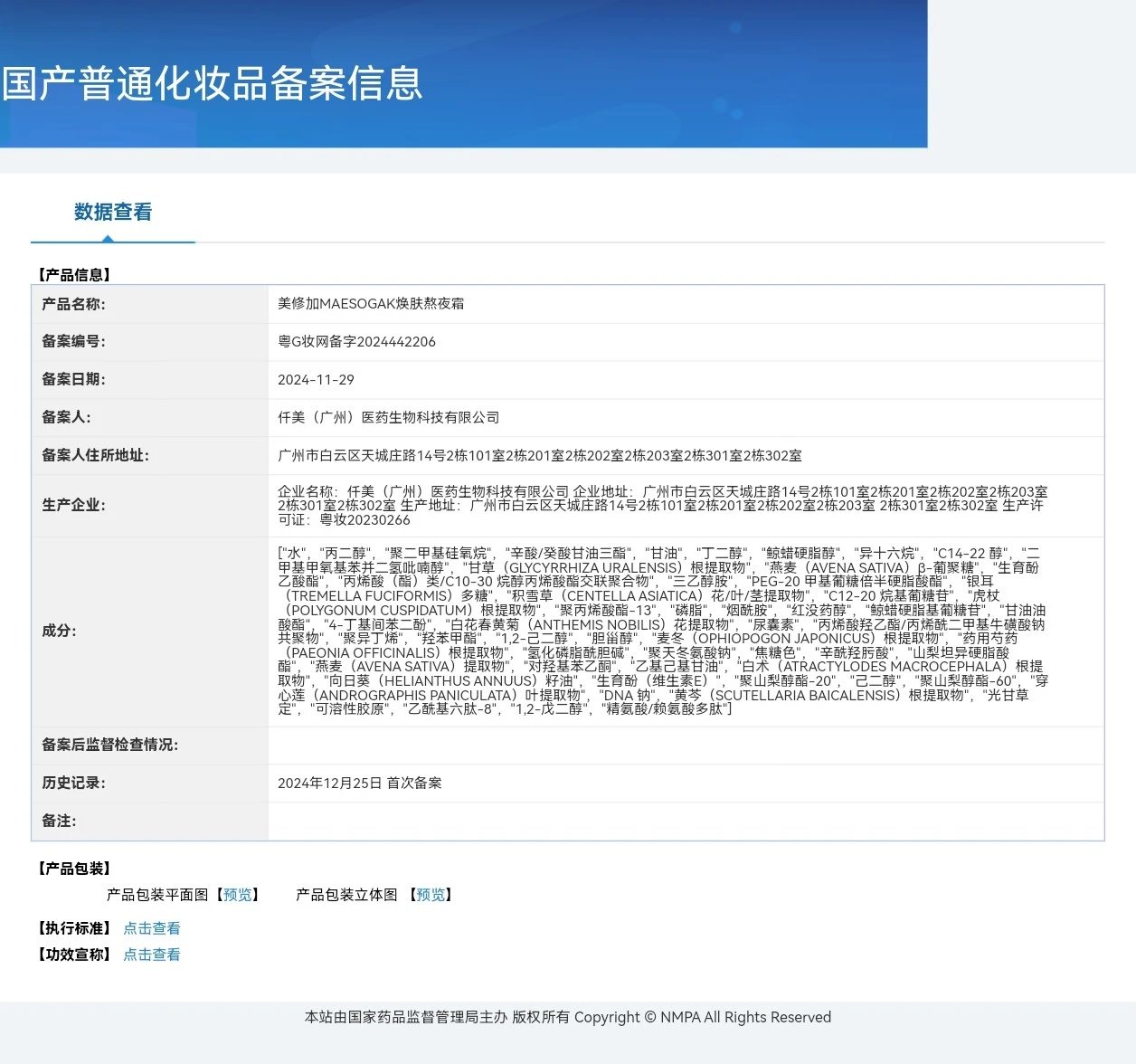The width and height of the screenshot is (1136, 1064).
Task: Select the 备案人住所地址: row label
Action: [x=95, y=456]
